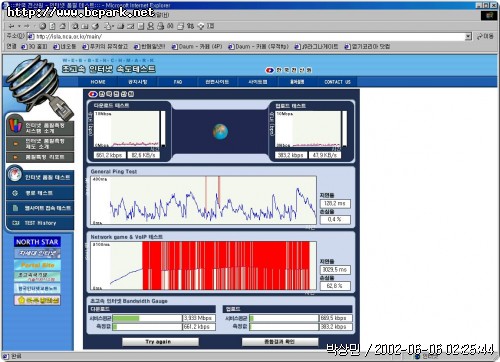500x362 pixels.
Task: Click the Portal Site banner
Action: [x=37, y=265]
